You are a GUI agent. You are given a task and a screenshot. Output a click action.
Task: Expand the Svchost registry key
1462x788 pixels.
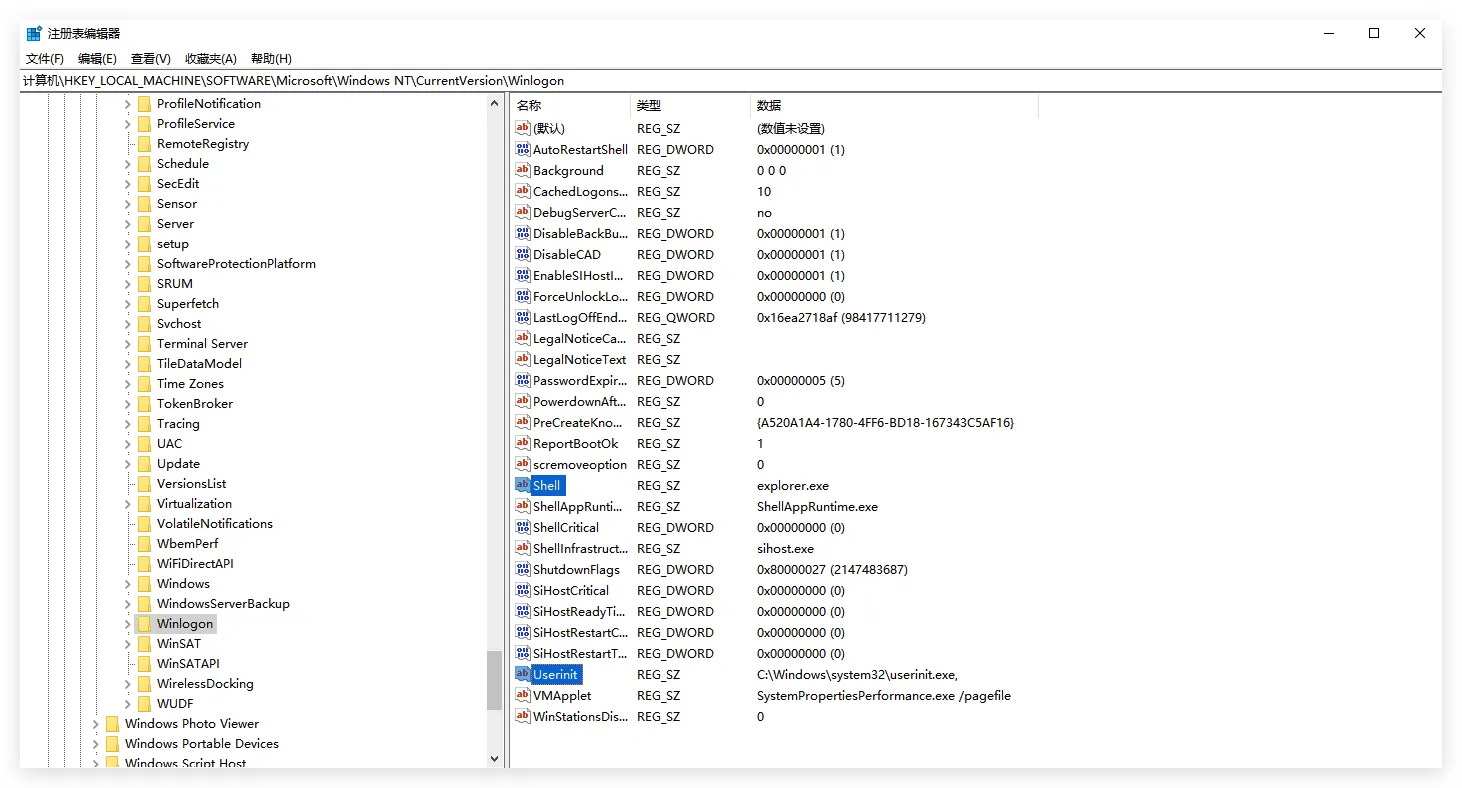[x=128, y=324]
